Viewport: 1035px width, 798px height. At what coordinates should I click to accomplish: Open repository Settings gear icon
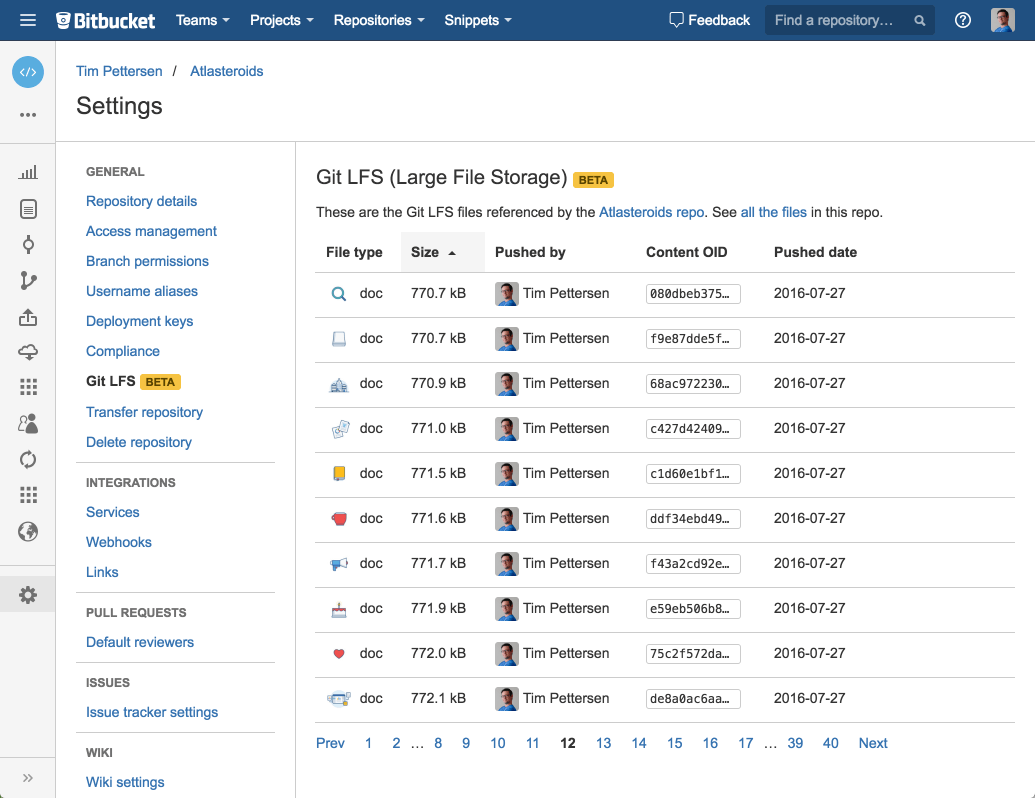pyautogui.click(x=28, y=593)
